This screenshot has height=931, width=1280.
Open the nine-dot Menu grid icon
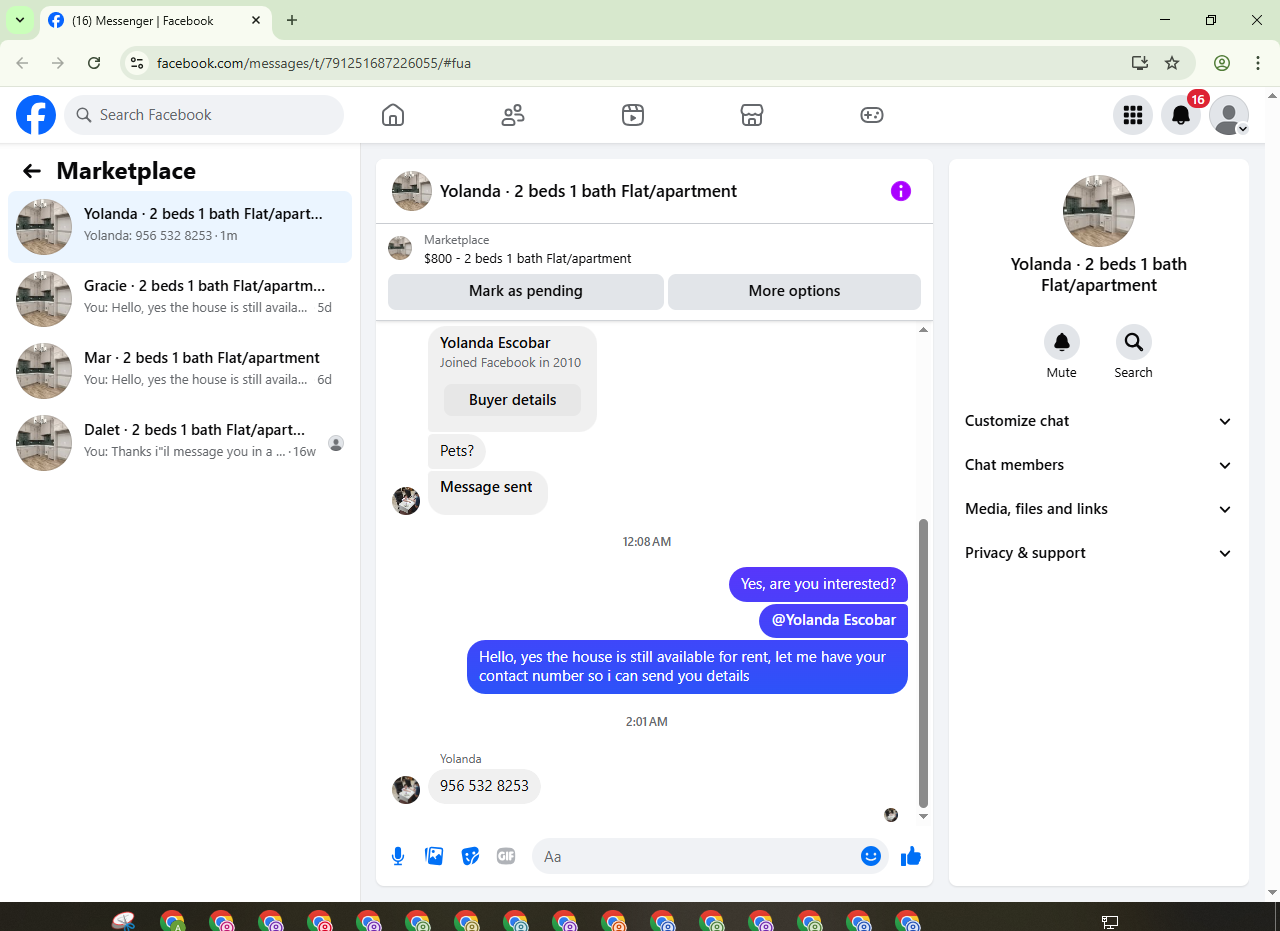[1133, 115]
